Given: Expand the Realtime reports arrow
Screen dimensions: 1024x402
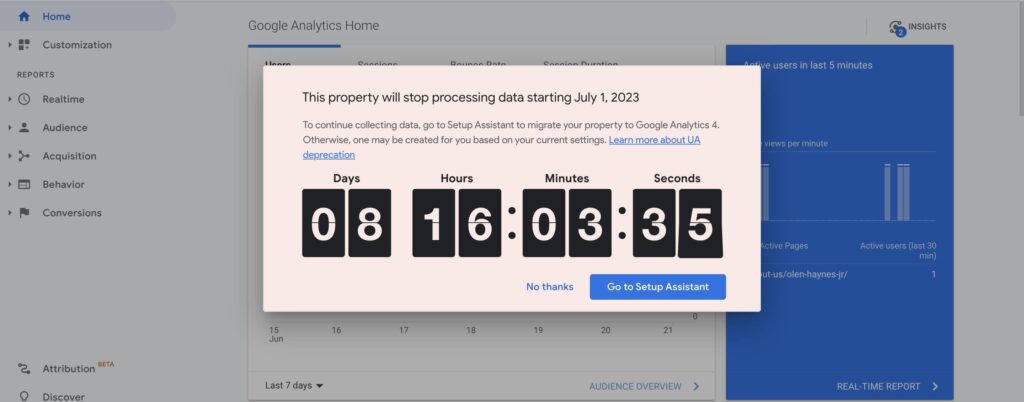Looking at the screenshot, I should pyautogui.click(x=10, y=99).
